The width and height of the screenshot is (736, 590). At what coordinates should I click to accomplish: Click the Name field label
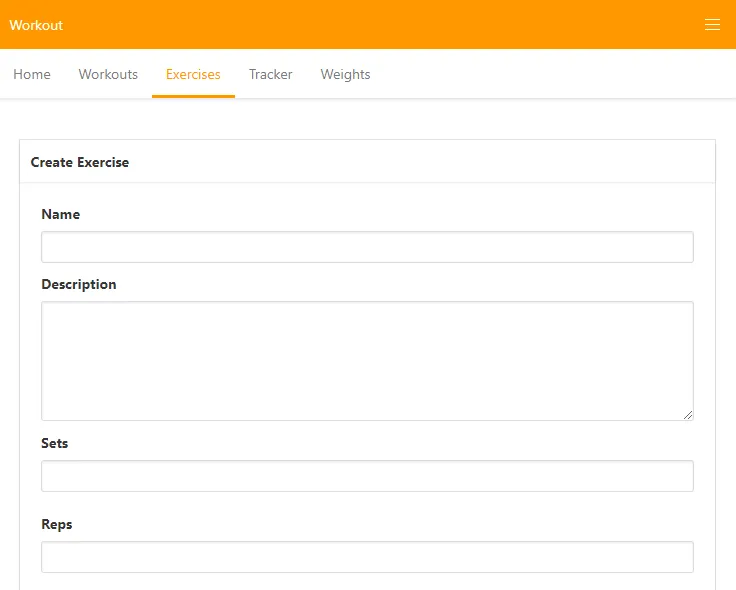[x=60, y=214]
